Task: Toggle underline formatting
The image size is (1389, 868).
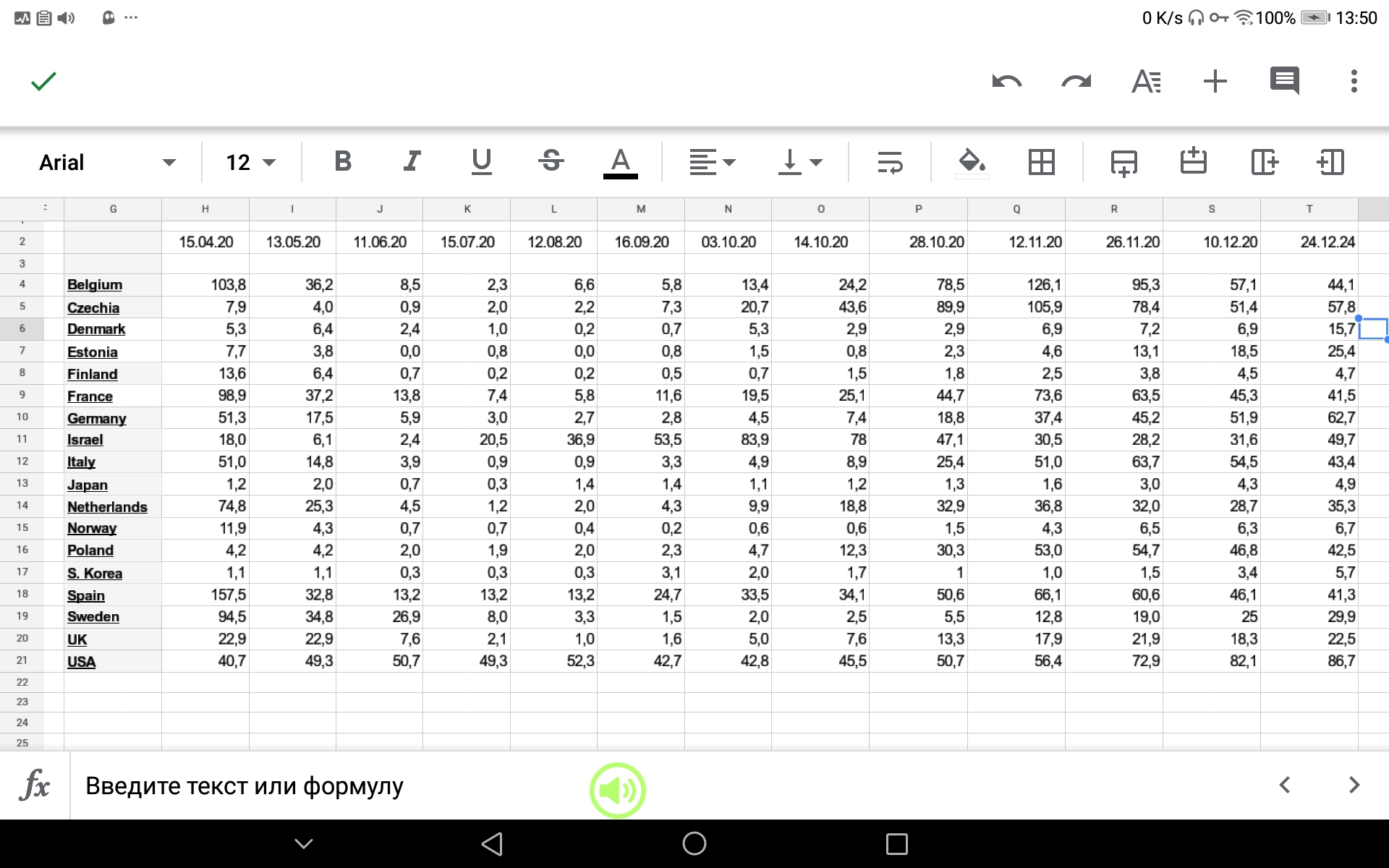Action: coord(481,161)
